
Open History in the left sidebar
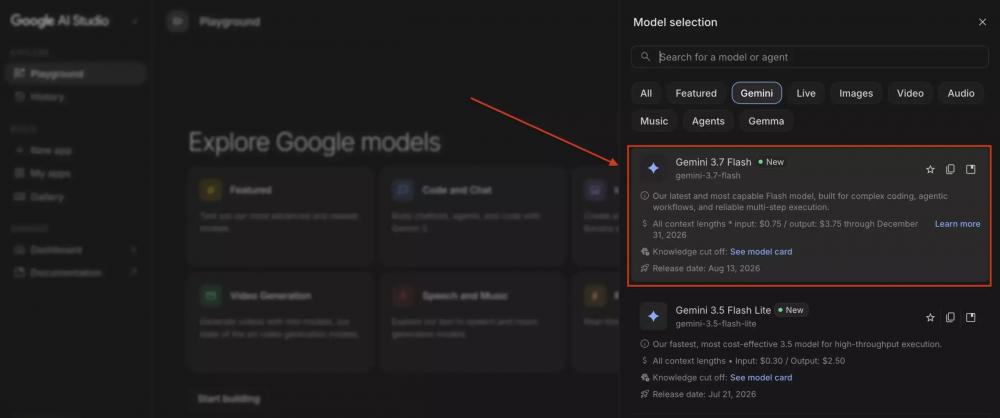pyautogui.click(x=75, y=97)
